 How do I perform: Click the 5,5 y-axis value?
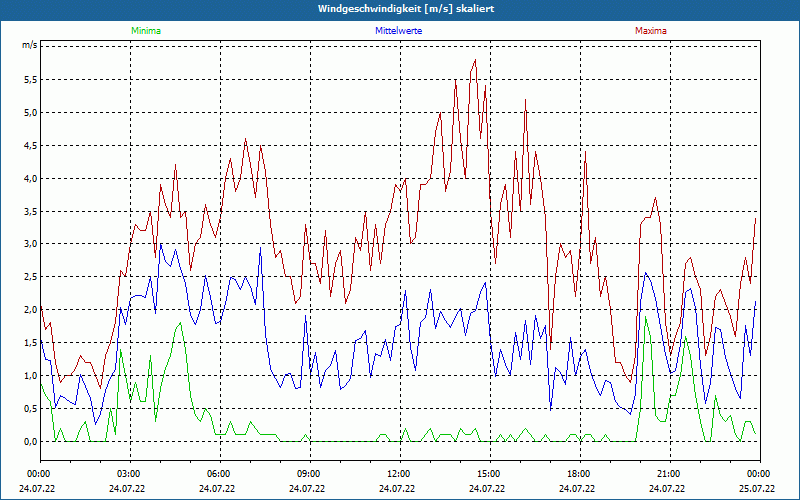point(31,80)
